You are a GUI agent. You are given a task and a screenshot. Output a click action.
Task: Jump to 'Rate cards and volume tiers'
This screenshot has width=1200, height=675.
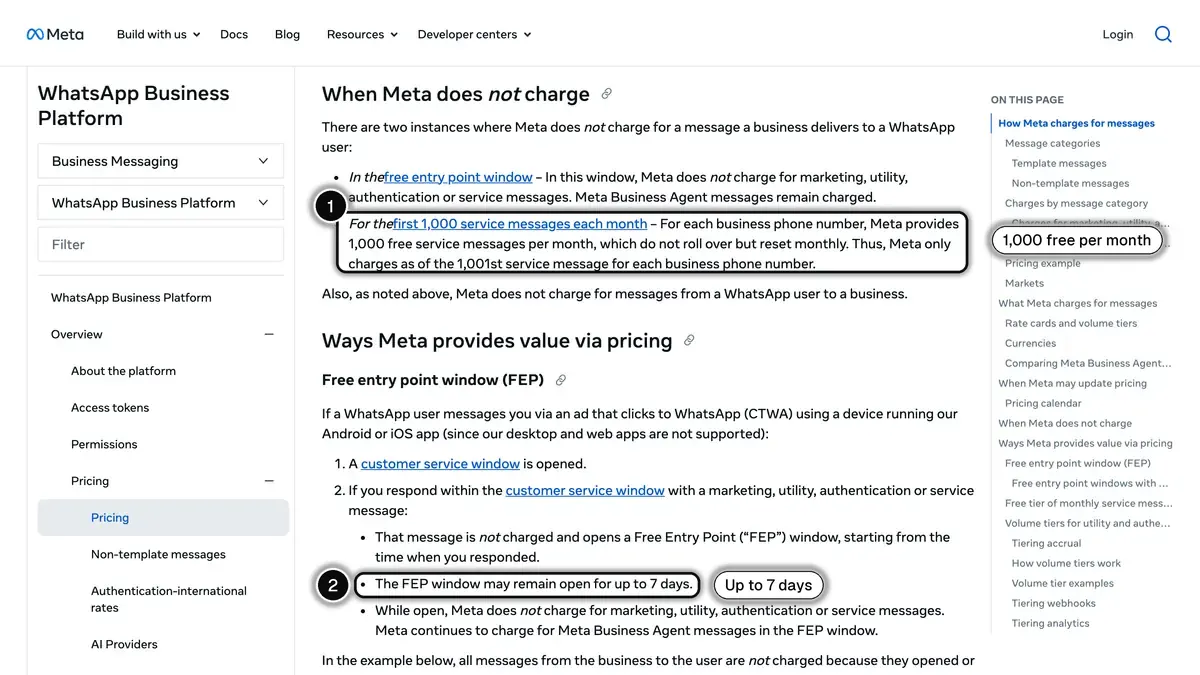pyautogui.click(x=1071, y=323)
